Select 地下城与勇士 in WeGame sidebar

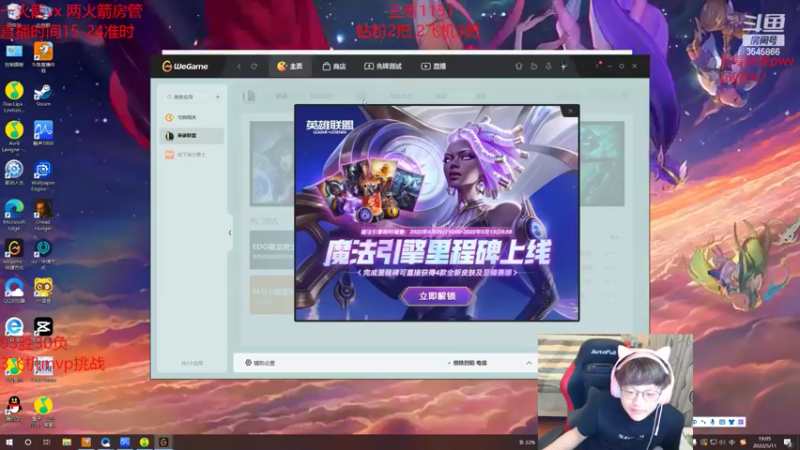pos(191,155)
